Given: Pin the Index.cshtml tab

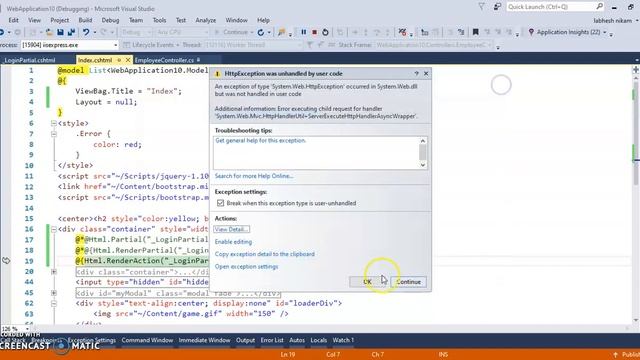Looking at the screenshot, I should coord(119,60).
